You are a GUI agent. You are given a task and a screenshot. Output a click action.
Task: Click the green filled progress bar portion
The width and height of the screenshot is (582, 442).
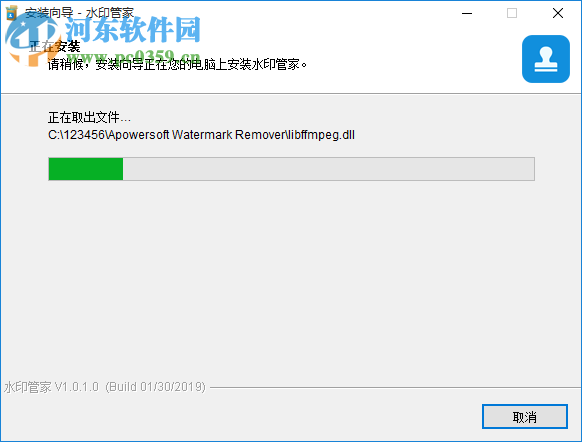[x=86, y=169]
